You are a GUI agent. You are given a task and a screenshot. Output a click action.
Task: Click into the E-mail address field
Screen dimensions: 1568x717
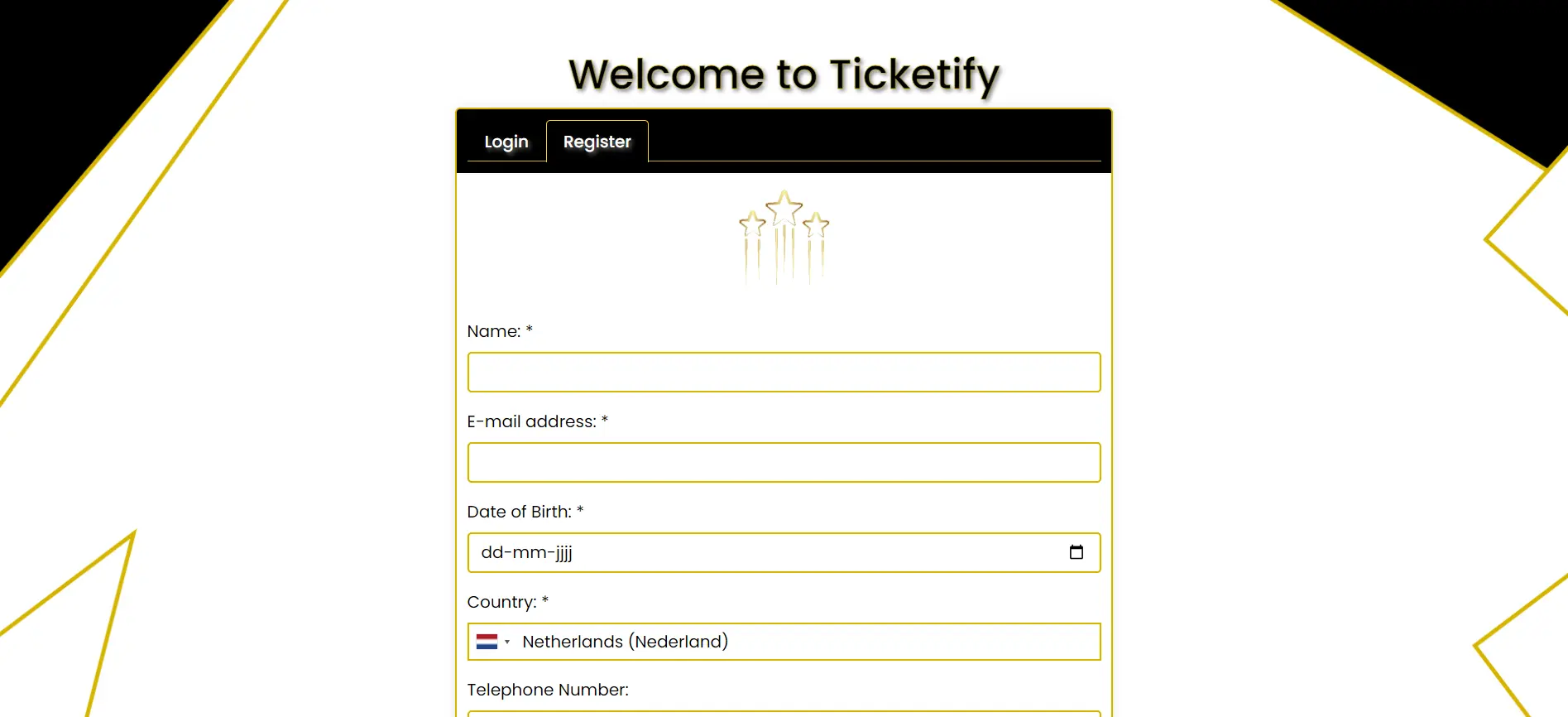click(x=784, y=463)
